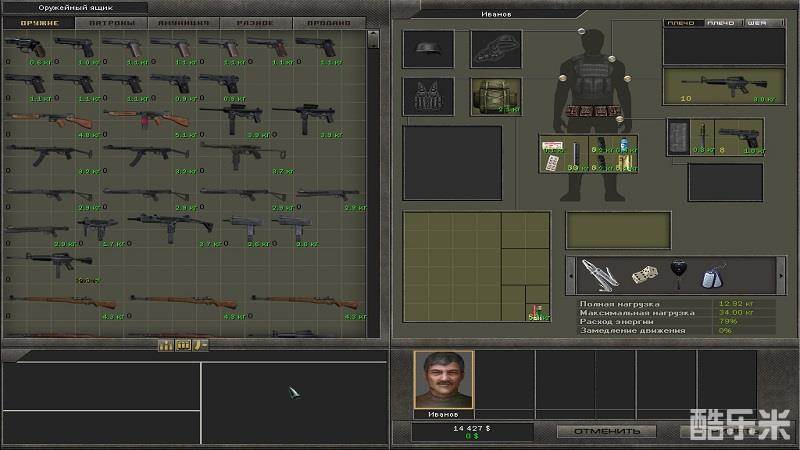Click the goggles equipment slot

[x=495, y=49]
